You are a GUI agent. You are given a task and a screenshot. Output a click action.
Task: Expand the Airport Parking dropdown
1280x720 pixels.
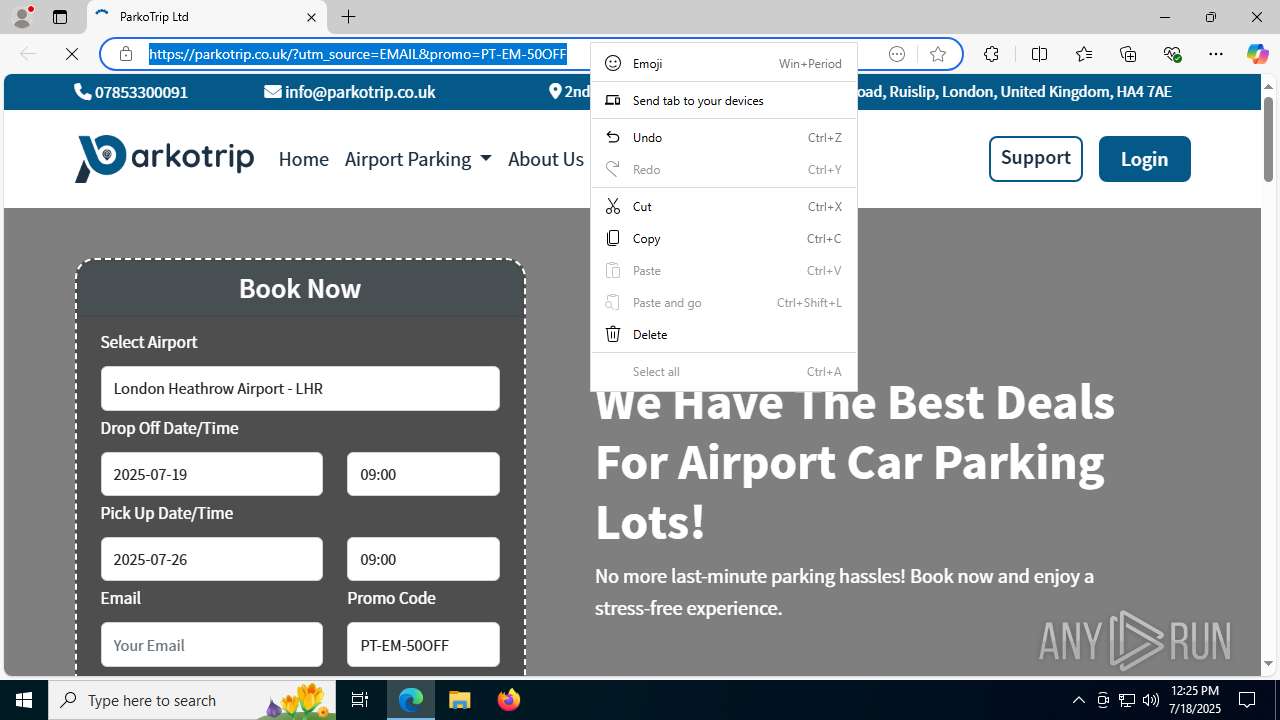(417, 159)
